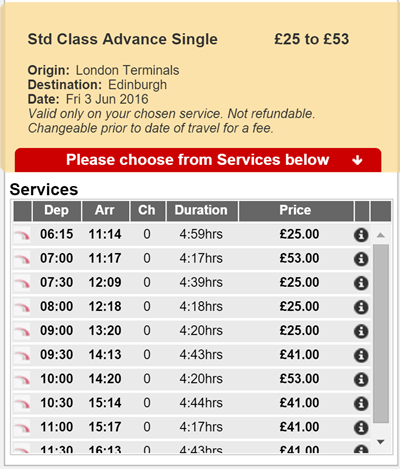Choose the 06:15 to 11:14 service
This screenshot has height=469, width=400.
(192, 235)
